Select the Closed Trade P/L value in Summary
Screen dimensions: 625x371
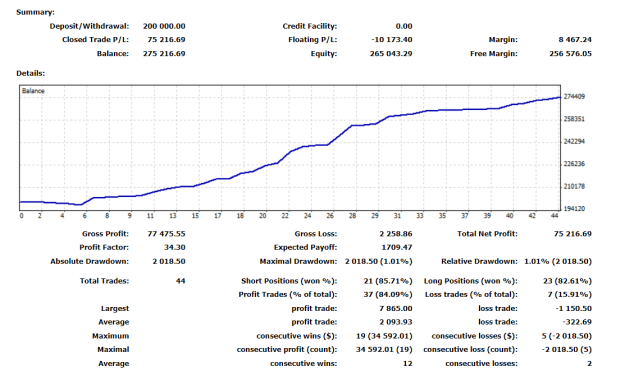[x=166, y=40]
